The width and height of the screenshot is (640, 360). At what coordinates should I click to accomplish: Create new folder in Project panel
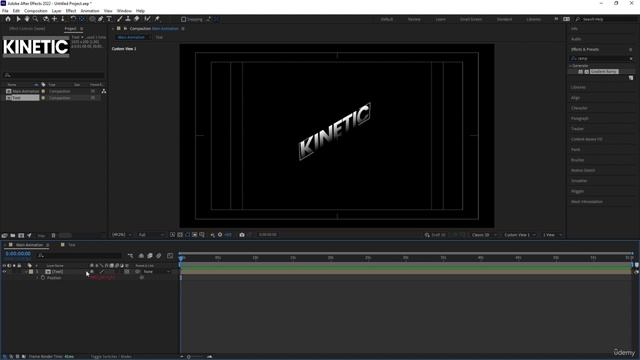point(13,236)
